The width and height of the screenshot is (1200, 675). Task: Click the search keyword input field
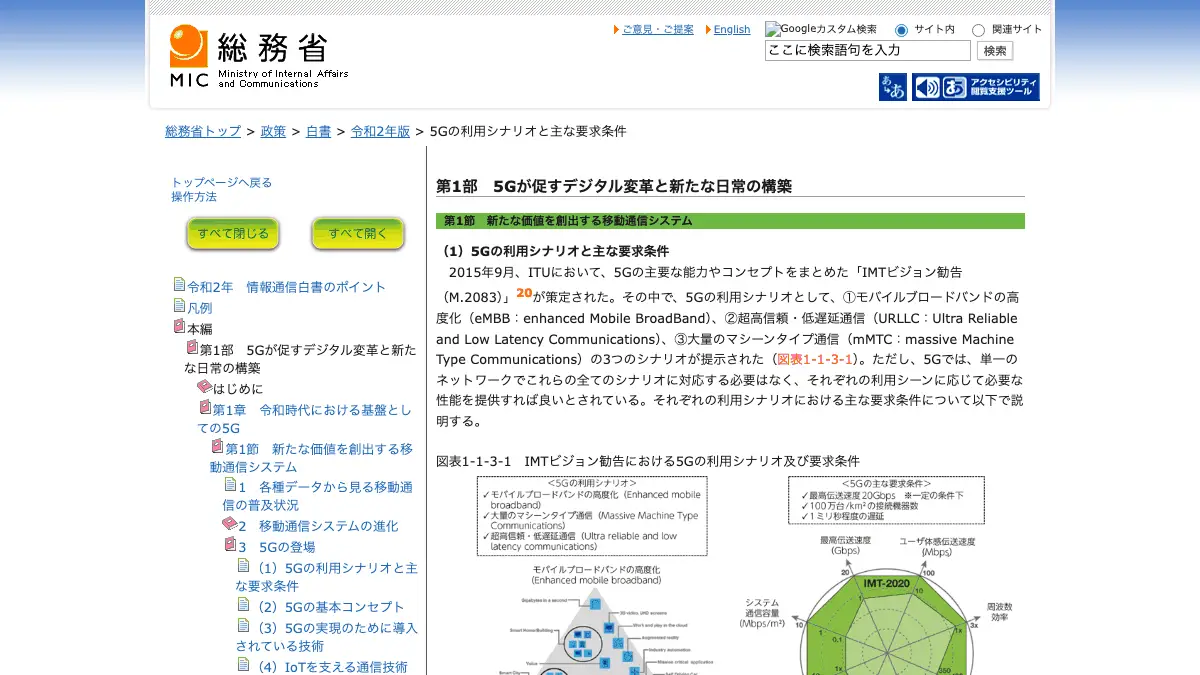[868, 50]
